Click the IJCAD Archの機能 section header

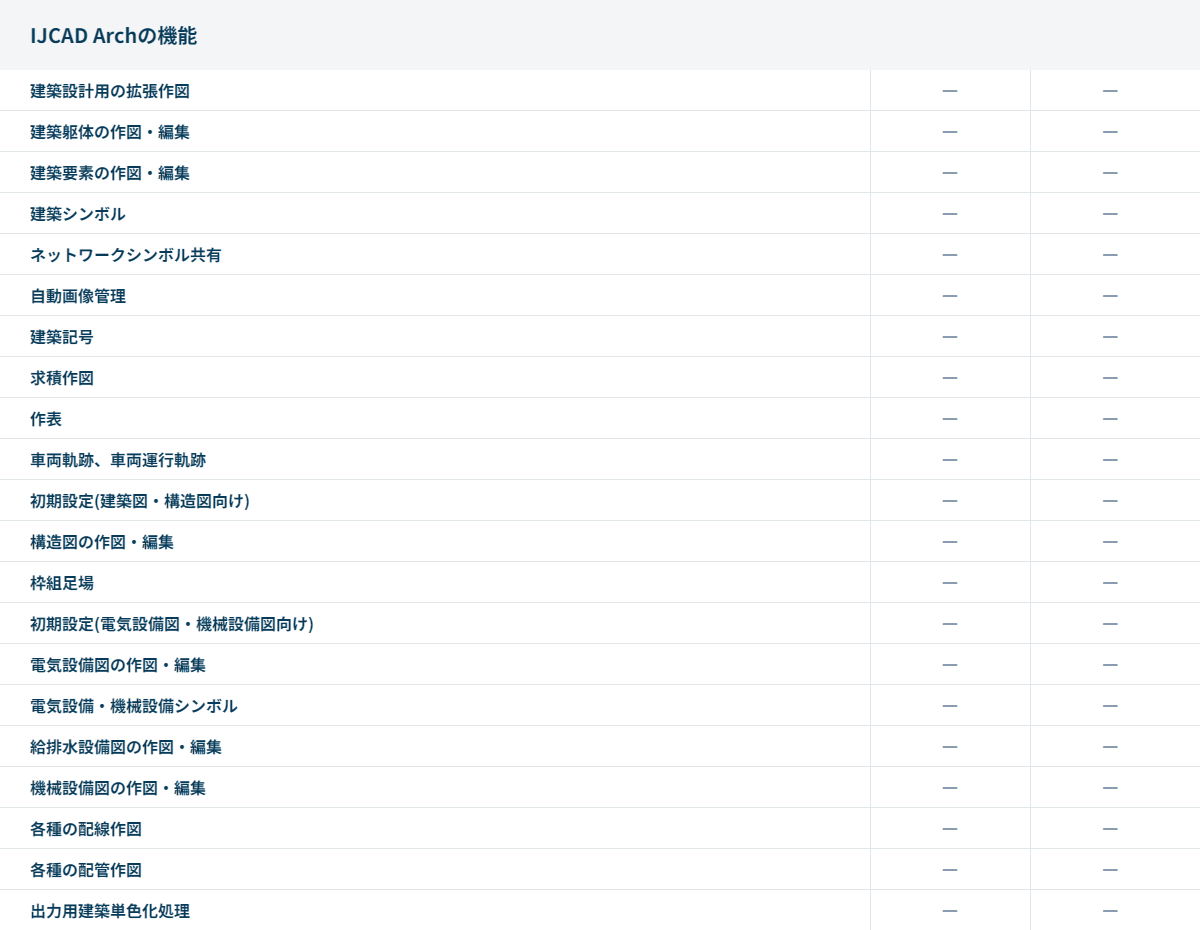(113, 36)
